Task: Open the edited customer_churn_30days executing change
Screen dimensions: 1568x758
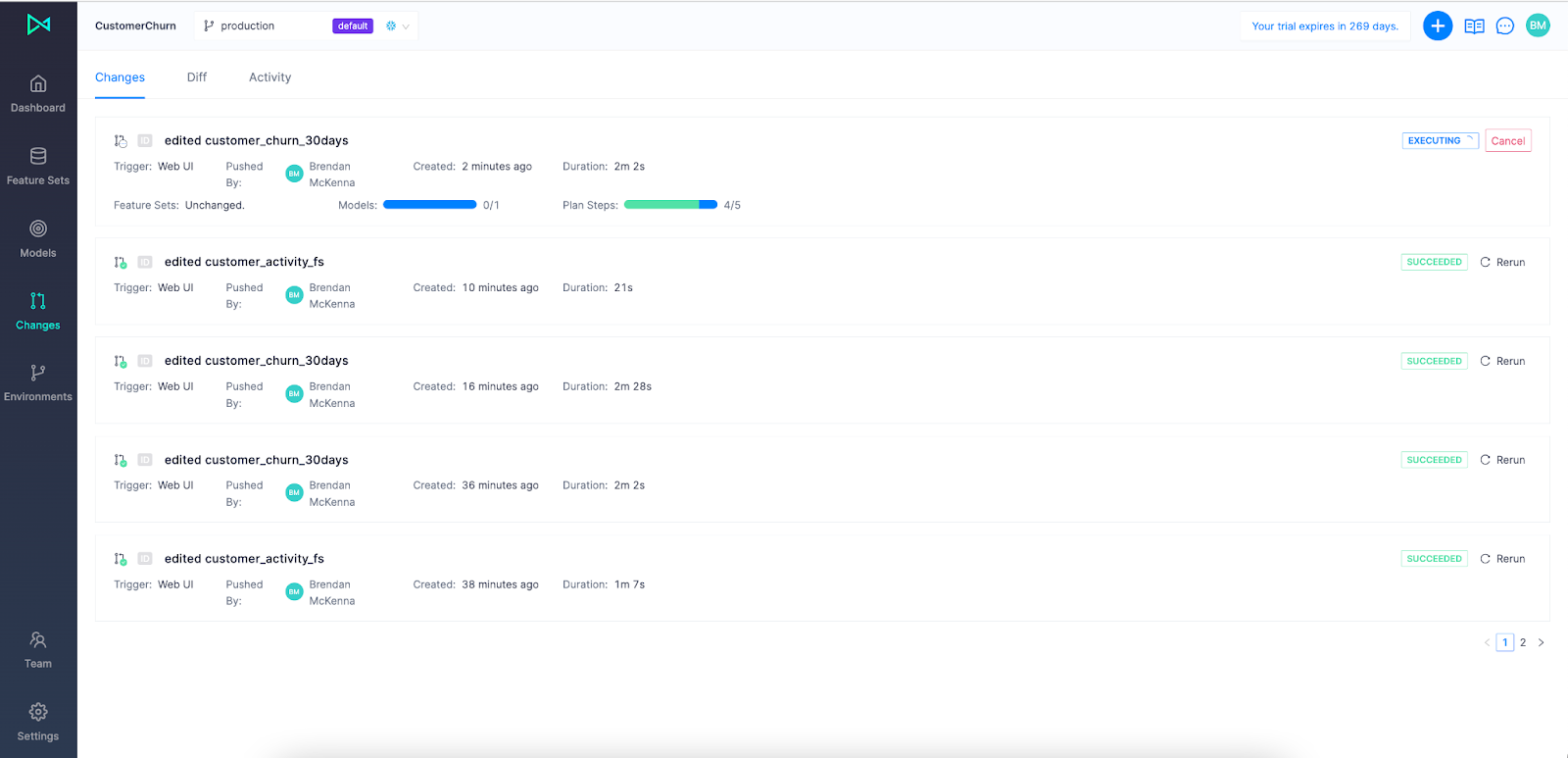Action: (256, 141)
